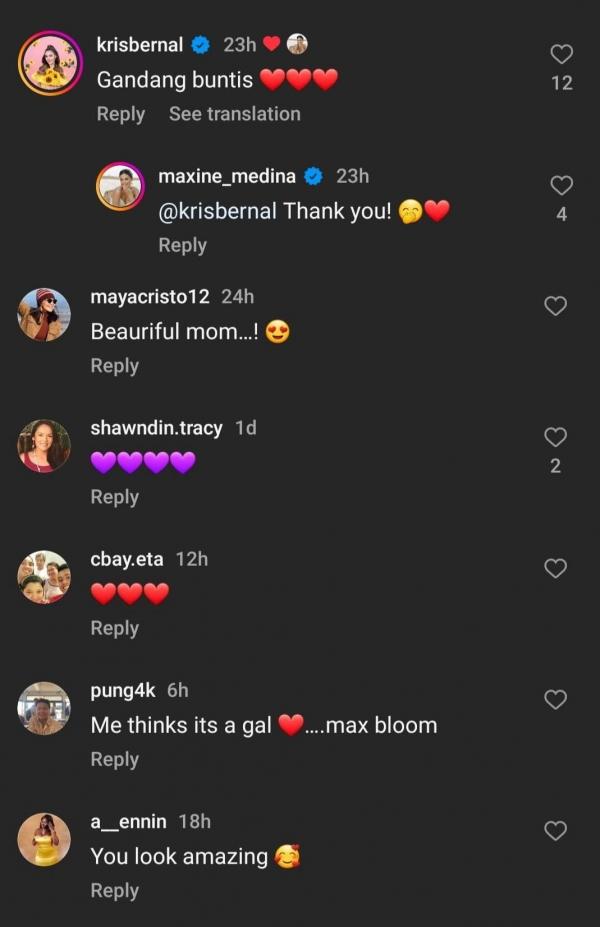Click the @krisbernal mention link

coord(218,212)
